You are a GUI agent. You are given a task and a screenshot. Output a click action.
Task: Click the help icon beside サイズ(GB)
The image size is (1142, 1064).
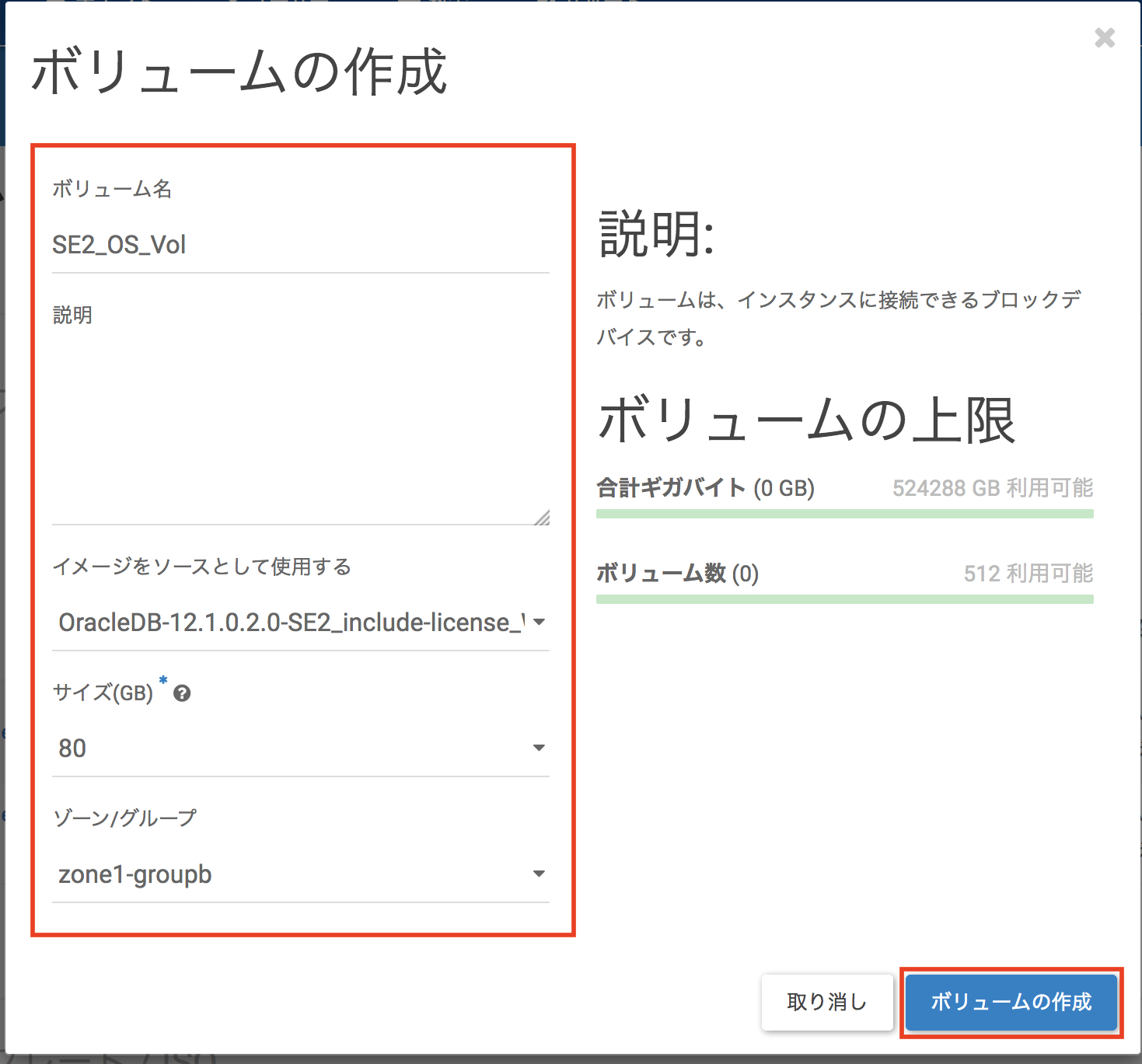(x=182, y=693)
